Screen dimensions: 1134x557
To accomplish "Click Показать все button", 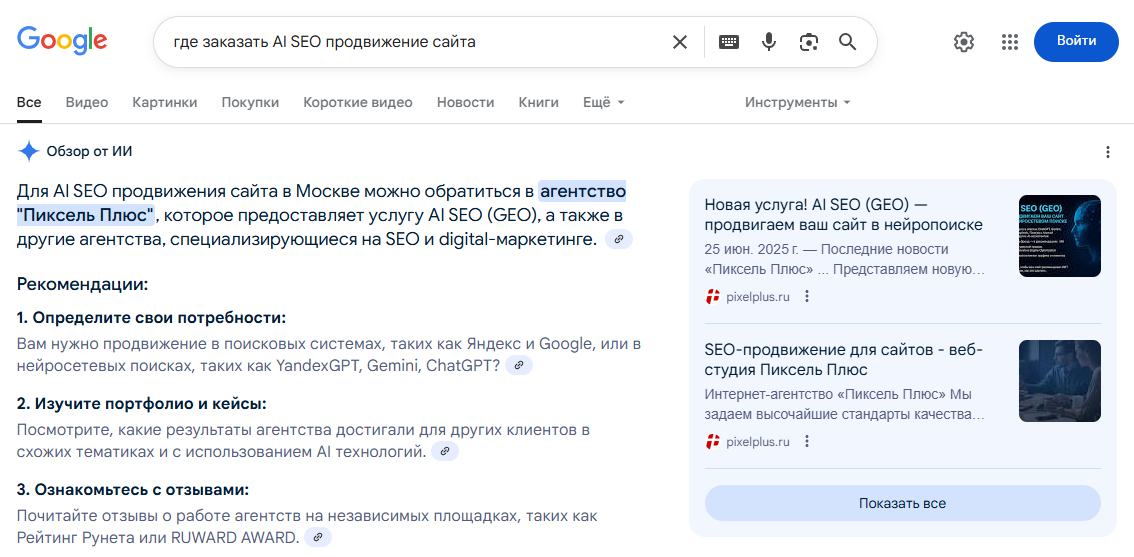I will [903, 503].
